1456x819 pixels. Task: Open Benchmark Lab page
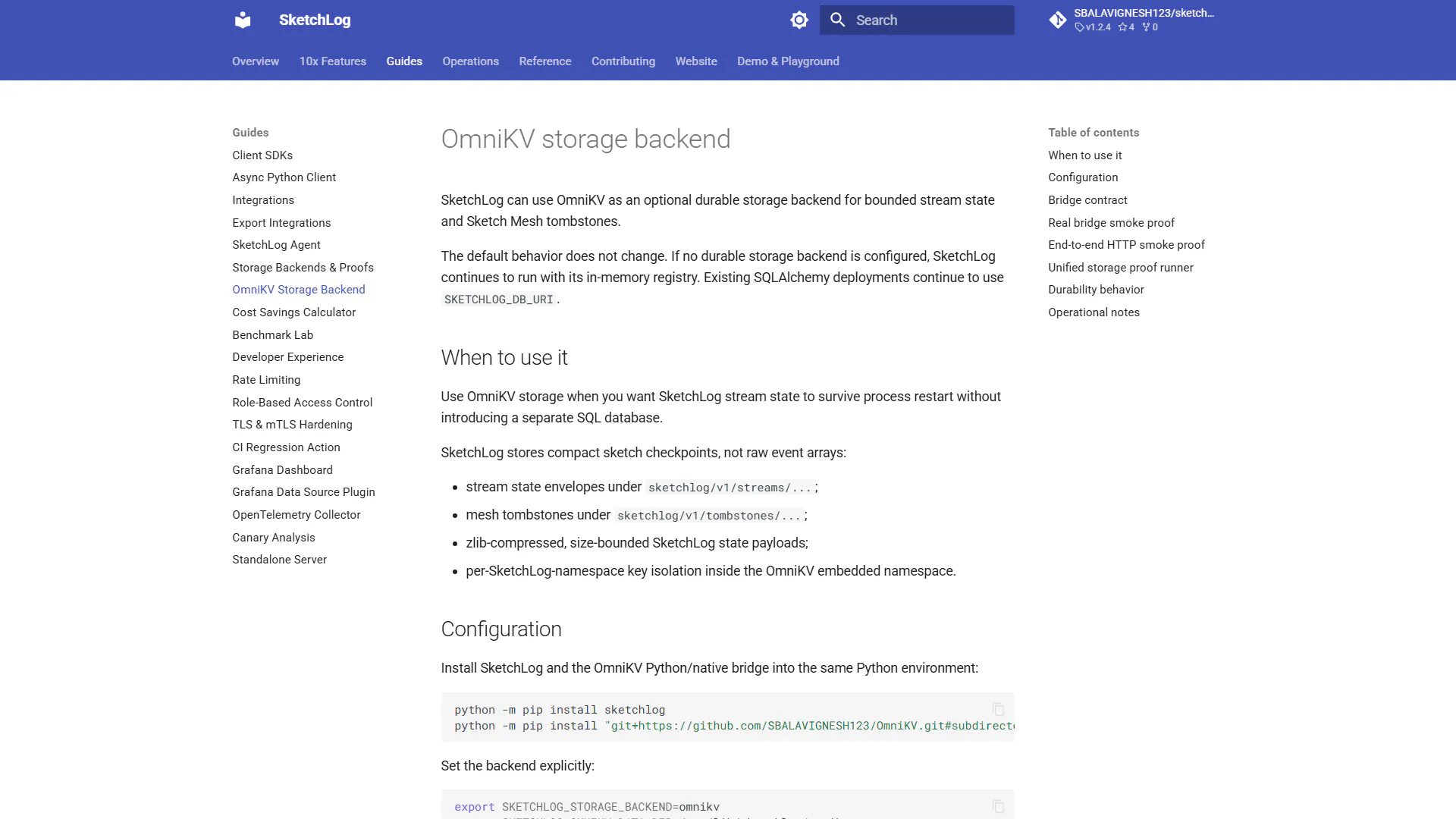pyautogui.click(x=273, y=334)
